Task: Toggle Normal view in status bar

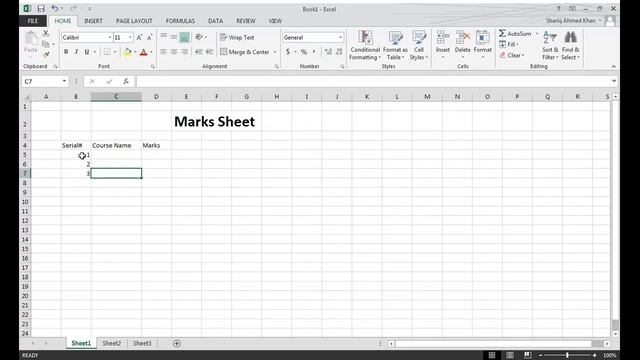Action: tap(492, 355)
